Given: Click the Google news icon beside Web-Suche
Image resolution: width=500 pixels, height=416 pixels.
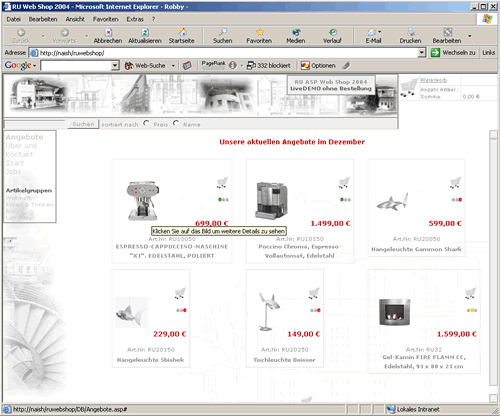Looking at the screenshot, I should [187, 65].
